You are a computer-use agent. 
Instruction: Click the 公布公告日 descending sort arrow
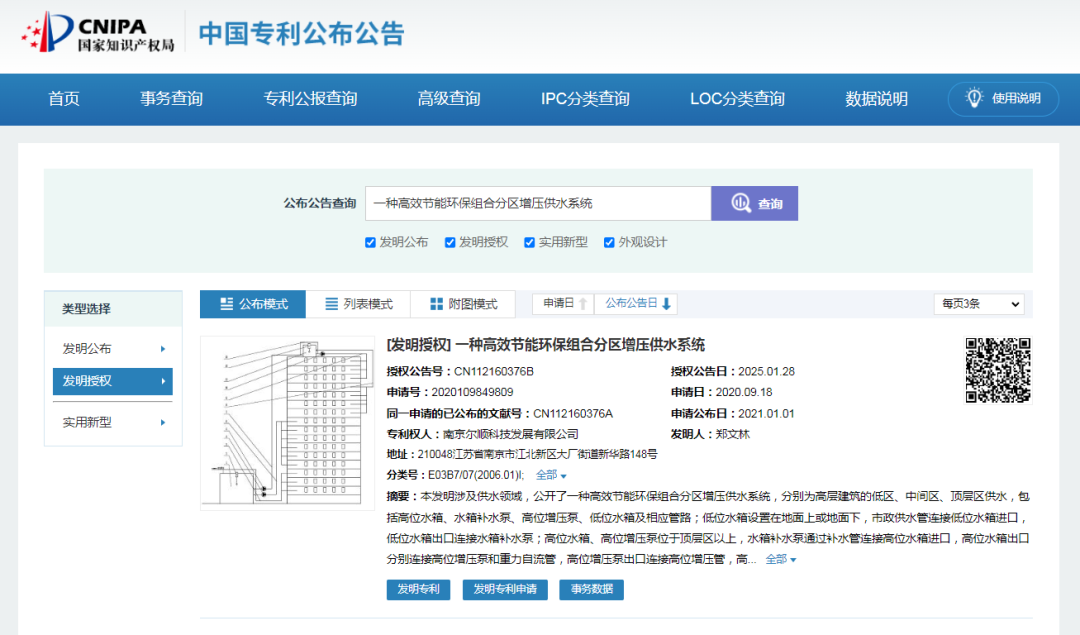click(666, 304)
